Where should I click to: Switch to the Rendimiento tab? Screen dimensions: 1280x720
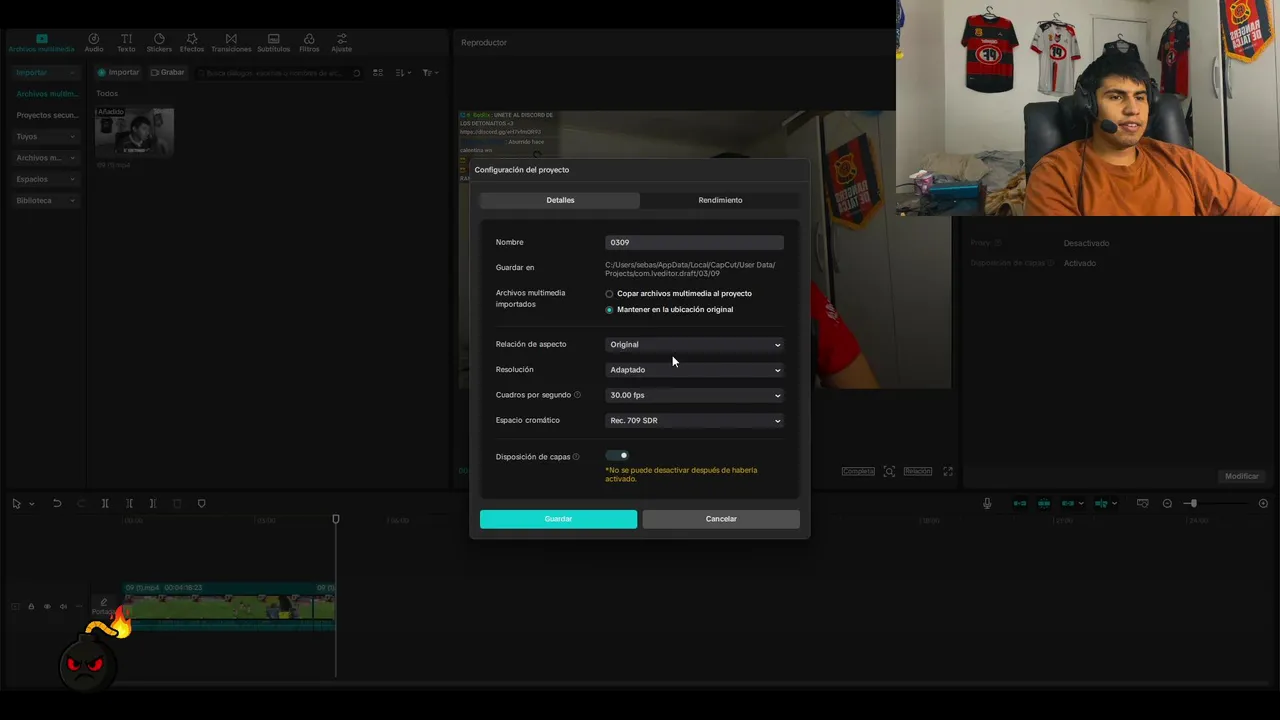[x=720, y=200]
